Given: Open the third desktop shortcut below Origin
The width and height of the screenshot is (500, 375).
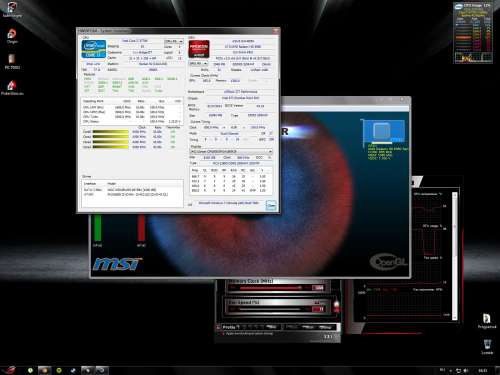Looking at the screenshot, I should [x=12, y=62].
